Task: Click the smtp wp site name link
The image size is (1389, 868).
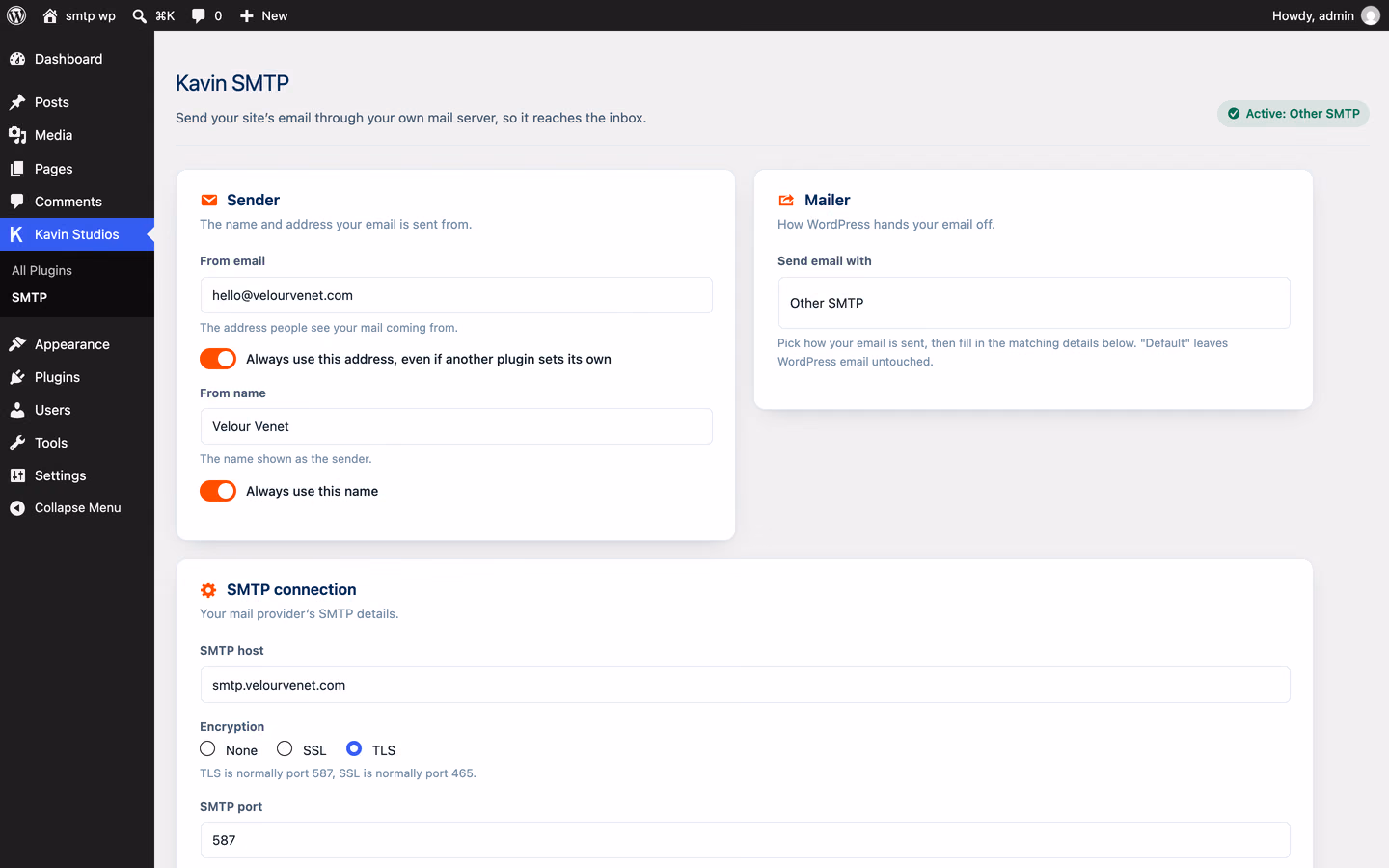Action: point(91,15)
